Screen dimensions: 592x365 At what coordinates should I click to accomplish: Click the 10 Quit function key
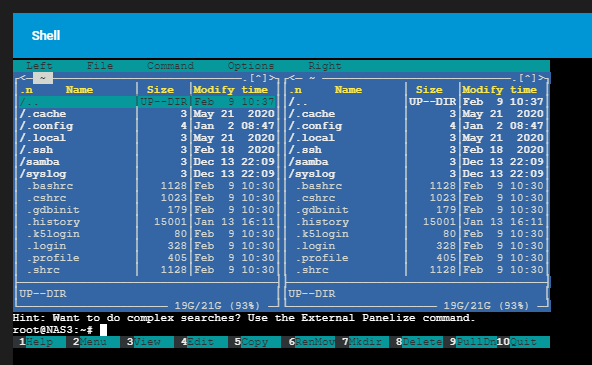coord(523,342)
